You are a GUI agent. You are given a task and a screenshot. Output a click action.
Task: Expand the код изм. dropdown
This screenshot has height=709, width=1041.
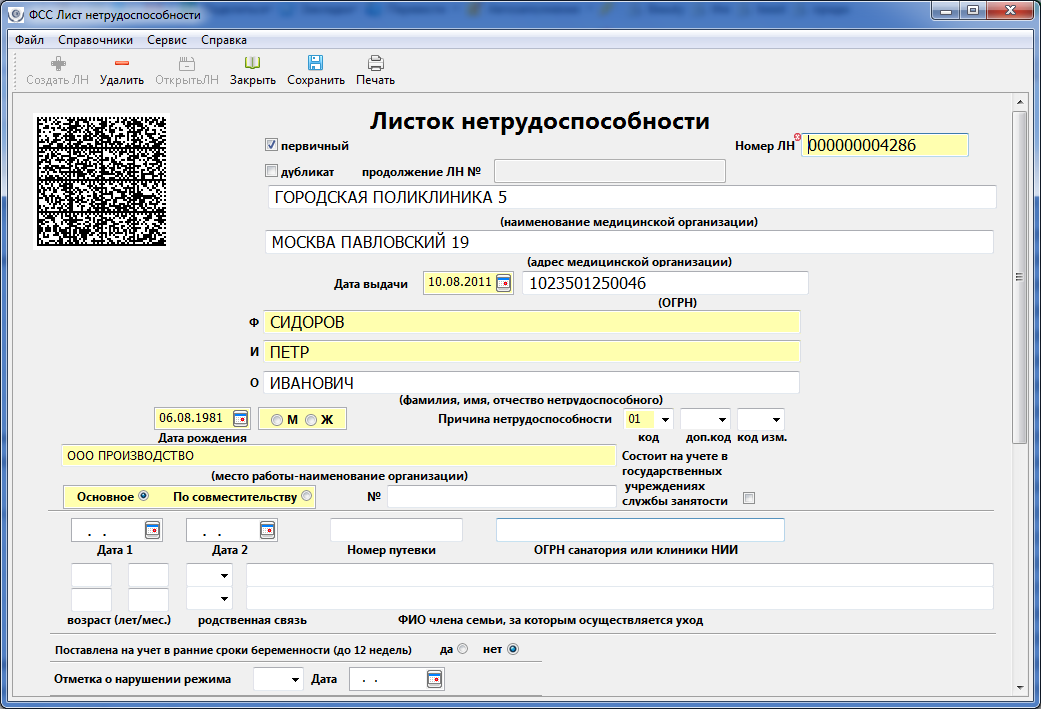(775, 420)
